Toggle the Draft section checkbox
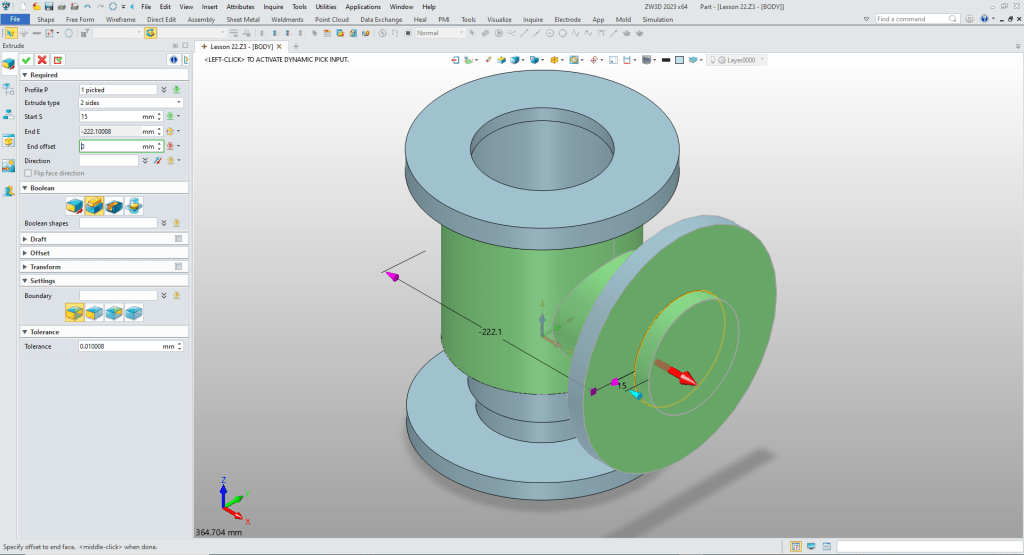The width and height of the screenshot is (1024, 555). [178, 239]
